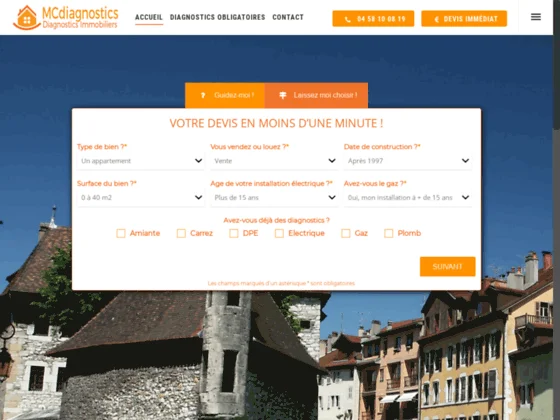
Task: Click the Plomb checkbox label
Action: point(409,233)
